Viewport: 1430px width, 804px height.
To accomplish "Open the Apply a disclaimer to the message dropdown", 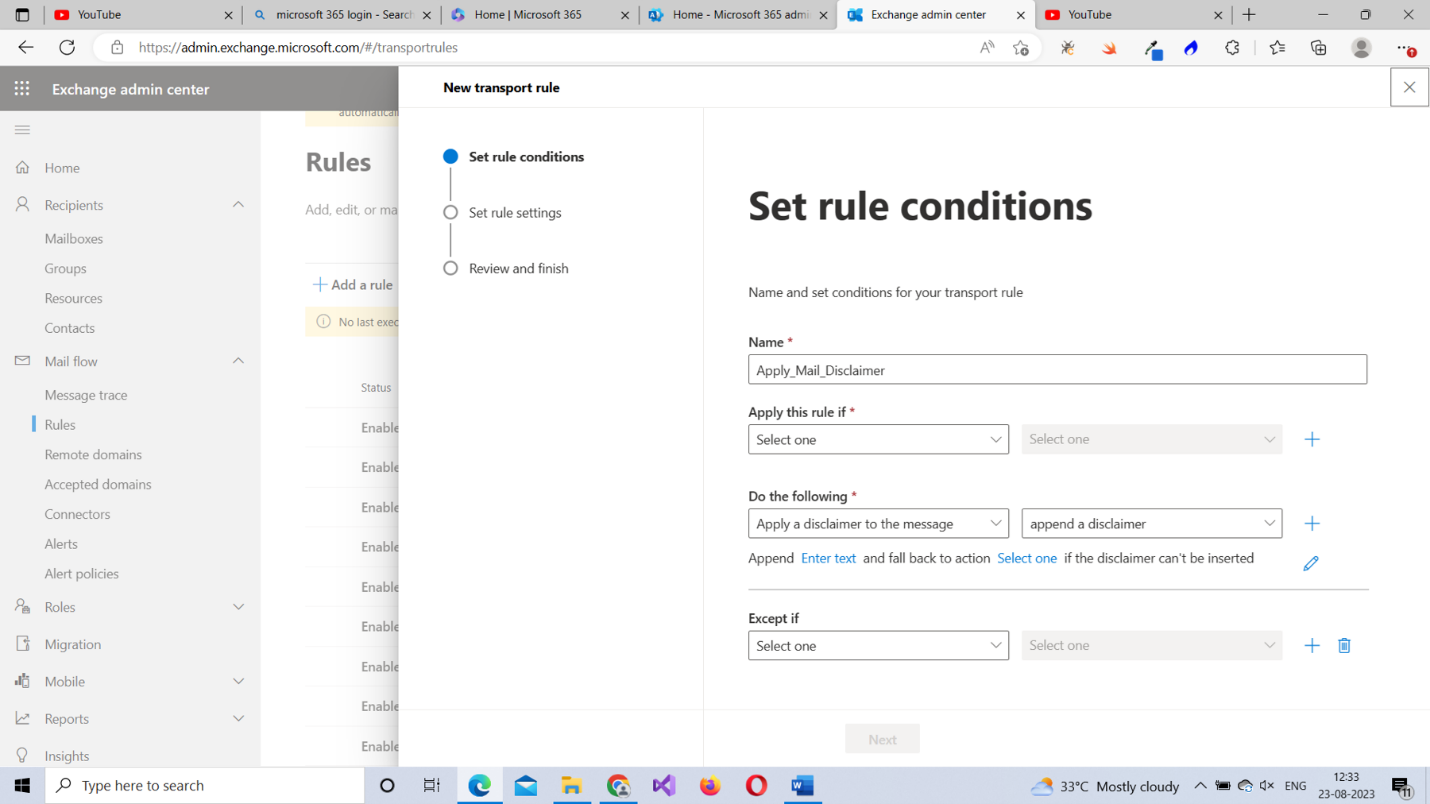I will pyautogui.click(x=877, y=524).
